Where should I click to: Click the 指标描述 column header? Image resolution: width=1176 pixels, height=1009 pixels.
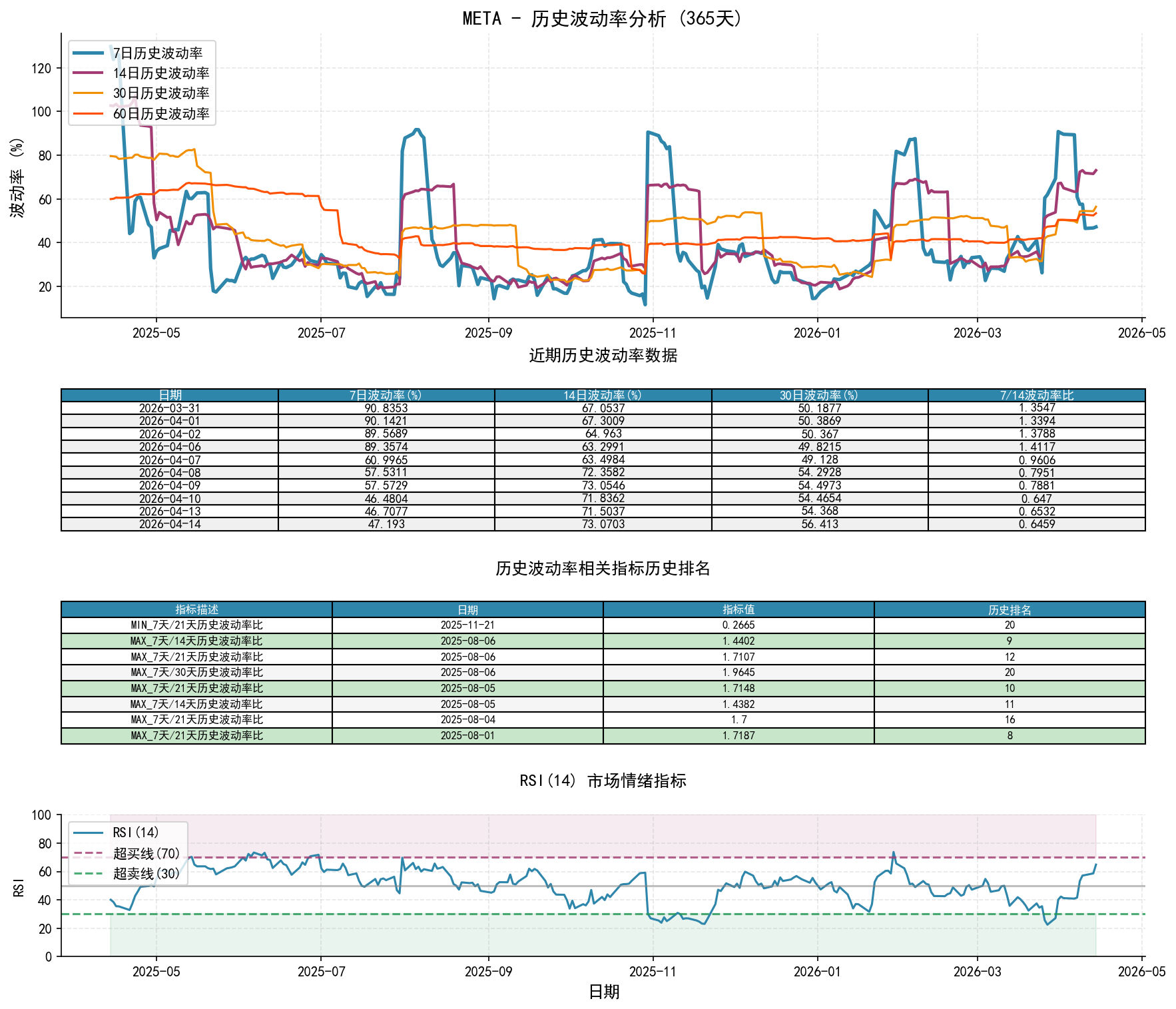click(x=196, y=609)
